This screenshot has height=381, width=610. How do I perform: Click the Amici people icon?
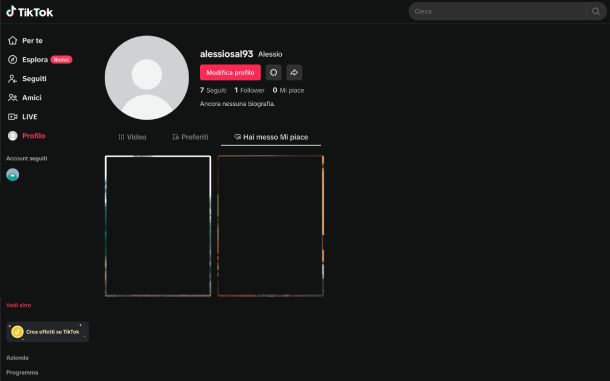(x=13, y=98)
